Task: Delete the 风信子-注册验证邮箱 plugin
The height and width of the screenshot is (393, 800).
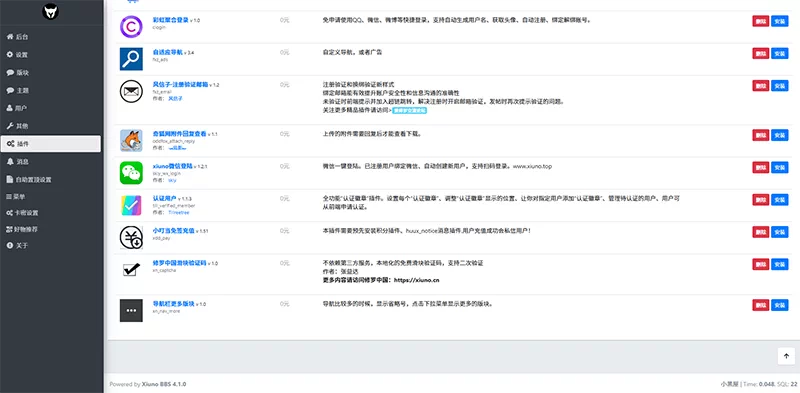Action: coord(760,86)
